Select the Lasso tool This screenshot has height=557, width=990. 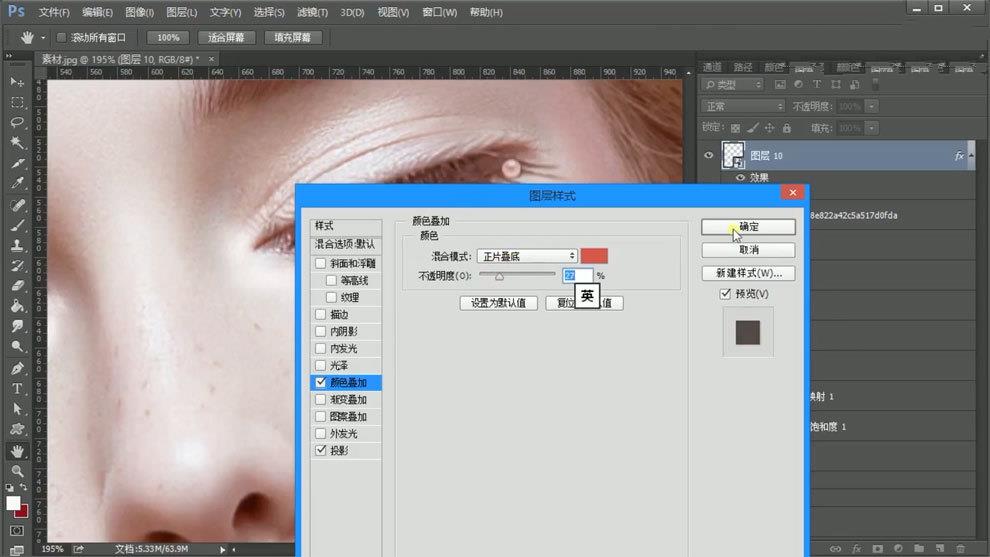coord(17,122)
